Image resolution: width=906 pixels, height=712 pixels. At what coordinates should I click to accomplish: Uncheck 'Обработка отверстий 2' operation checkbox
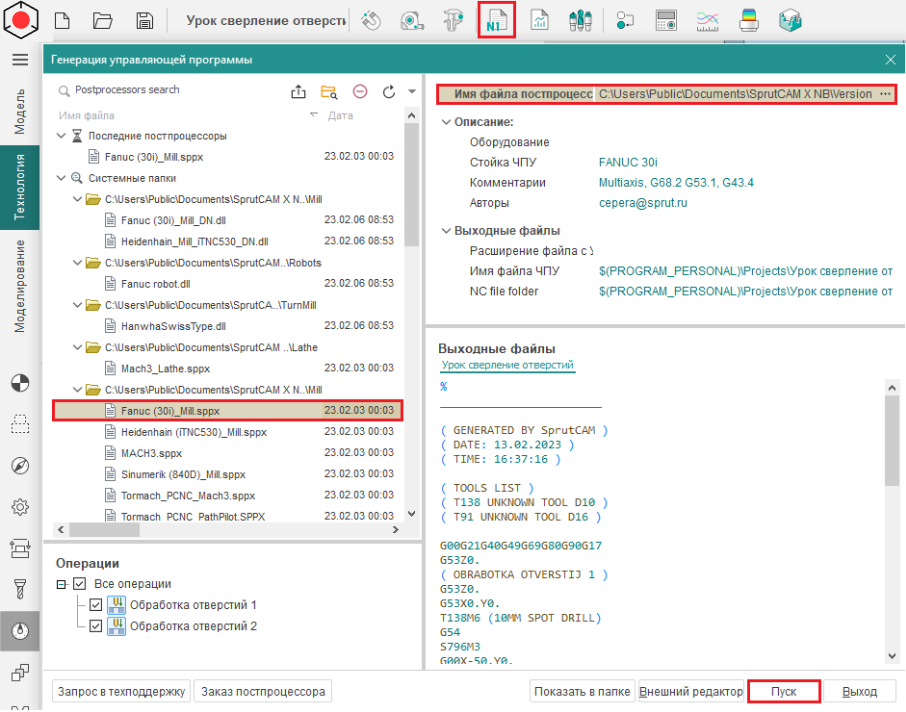96,626
